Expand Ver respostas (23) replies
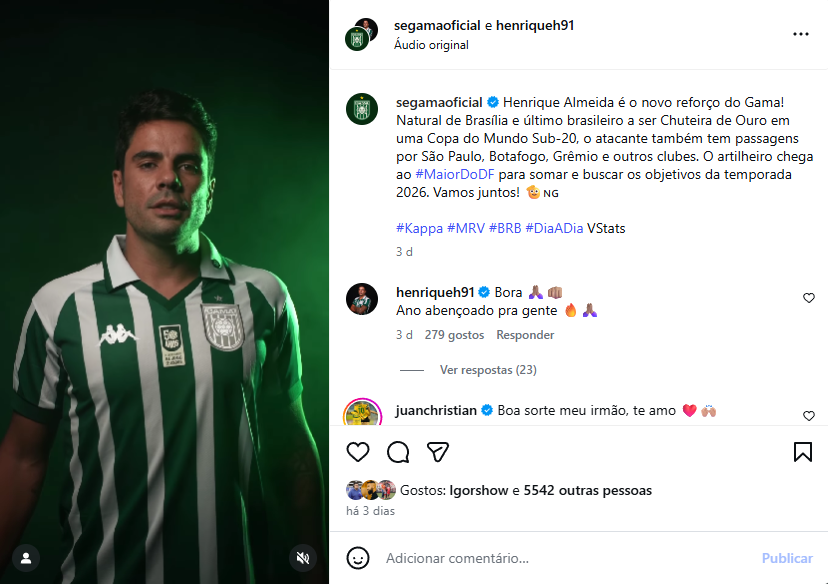This screenshot has width=828, height=584. 488,370
